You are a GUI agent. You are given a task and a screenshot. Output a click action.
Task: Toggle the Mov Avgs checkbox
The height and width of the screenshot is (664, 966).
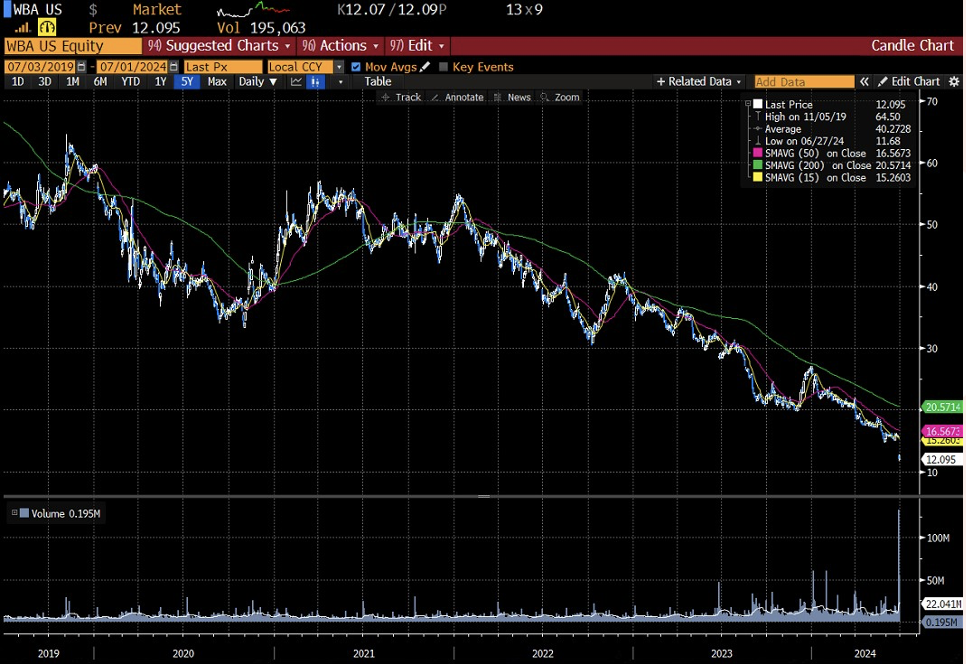point(355,67)
